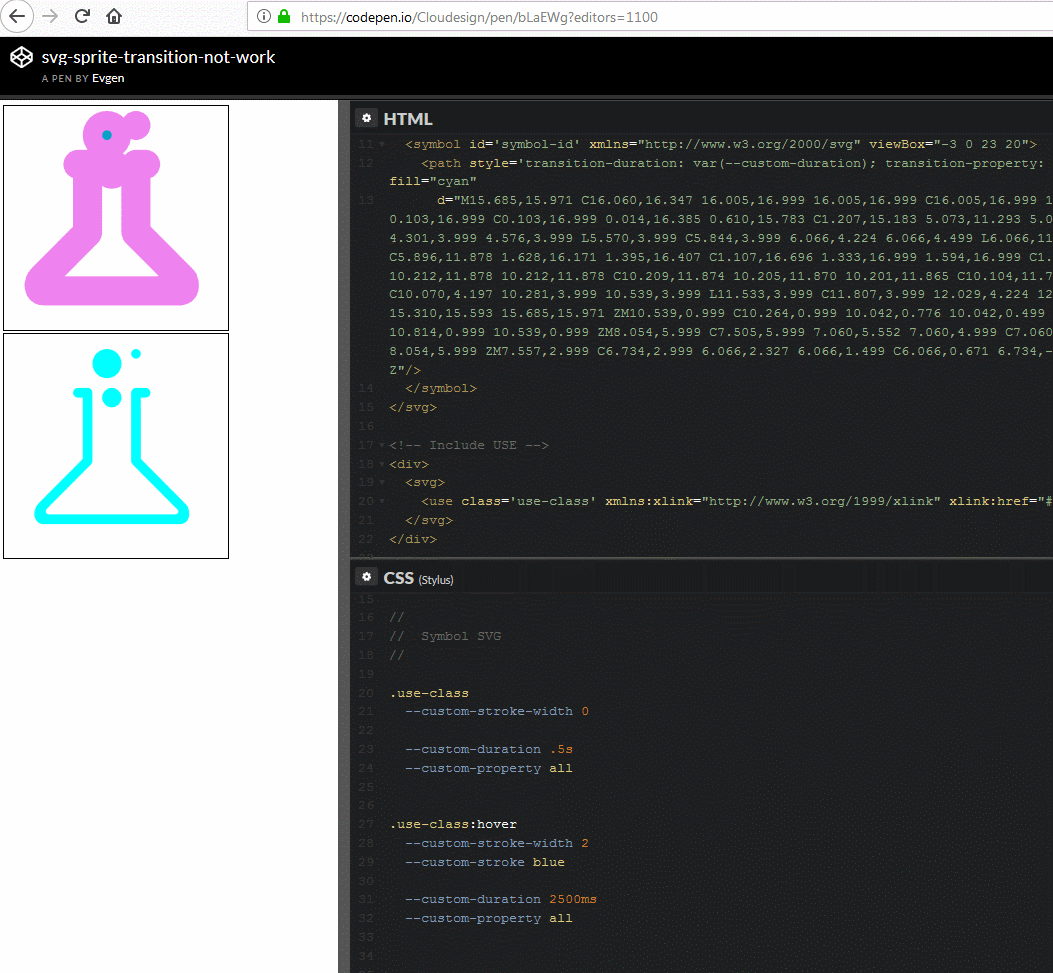Image resolution: width=1053 pixels, height=973 pixels.
Task: Click the .use-class:hover selector
Action: [453, 825]
